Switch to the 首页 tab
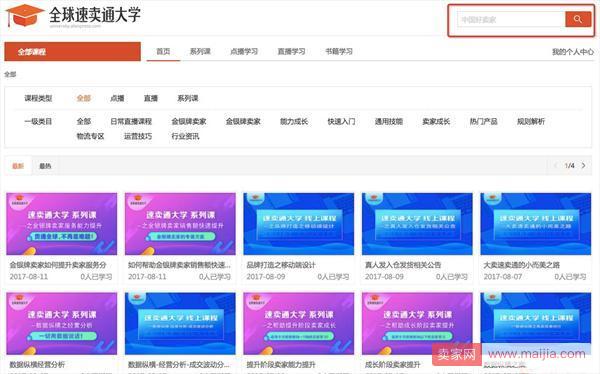Screen dimensions: 600x374 (x=163, y=51)
